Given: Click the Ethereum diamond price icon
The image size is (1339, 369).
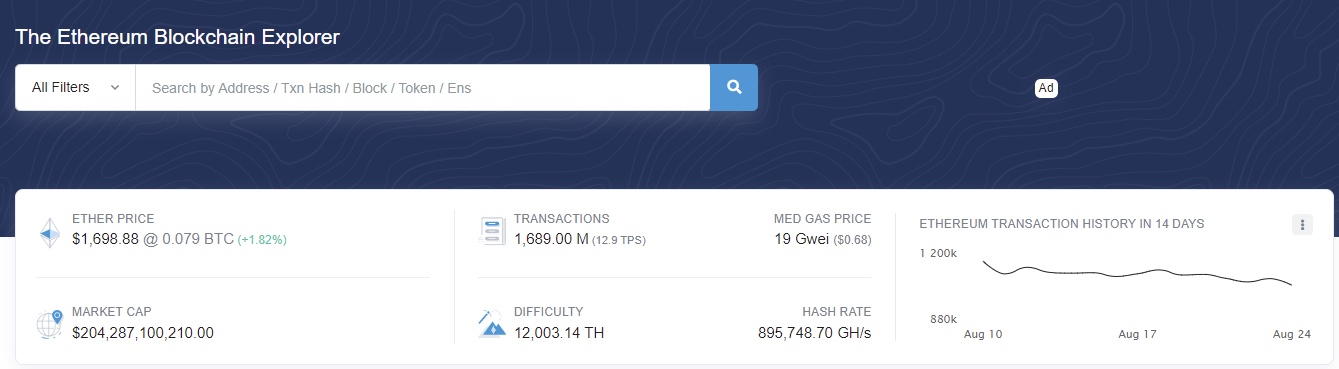Looking at the screenshot, I should 50,232.
